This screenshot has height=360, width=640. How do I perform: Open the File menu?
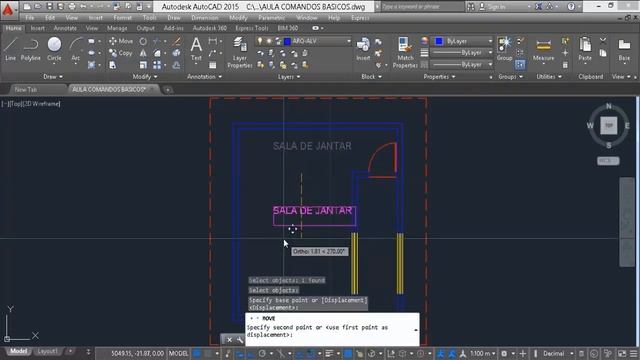click(x=30, y=18)
